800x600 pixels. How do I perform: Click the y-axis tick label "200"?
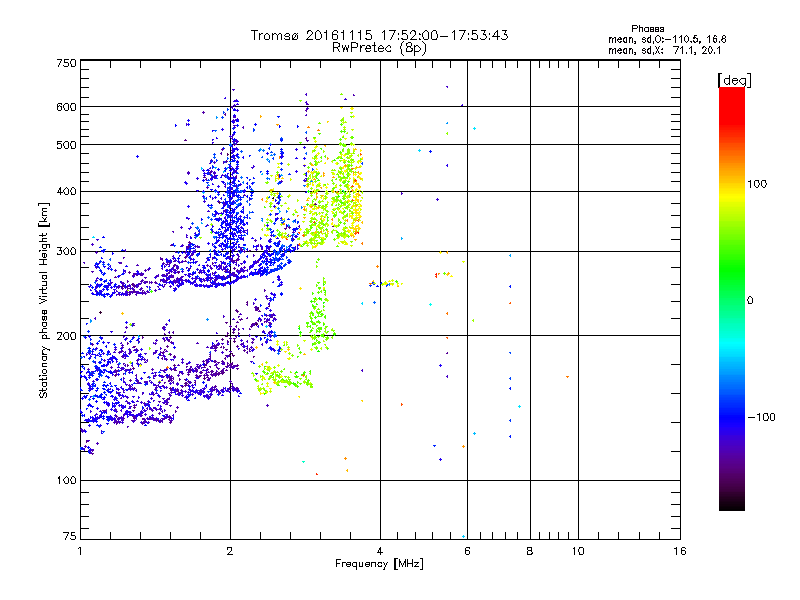[x=66, y=336]
